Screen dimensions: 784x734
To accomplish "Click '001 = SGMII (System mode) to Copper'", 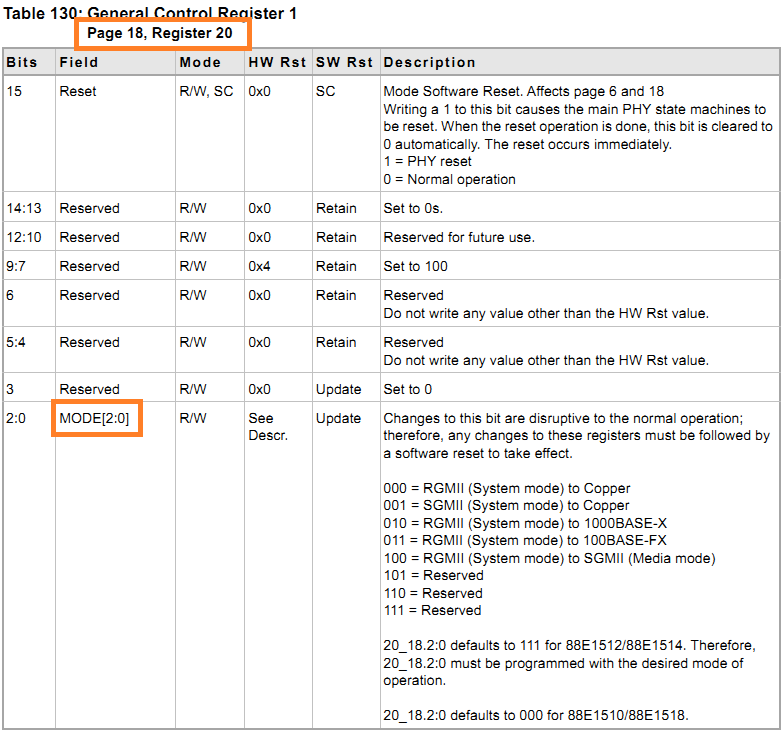I will pos(506,505).
